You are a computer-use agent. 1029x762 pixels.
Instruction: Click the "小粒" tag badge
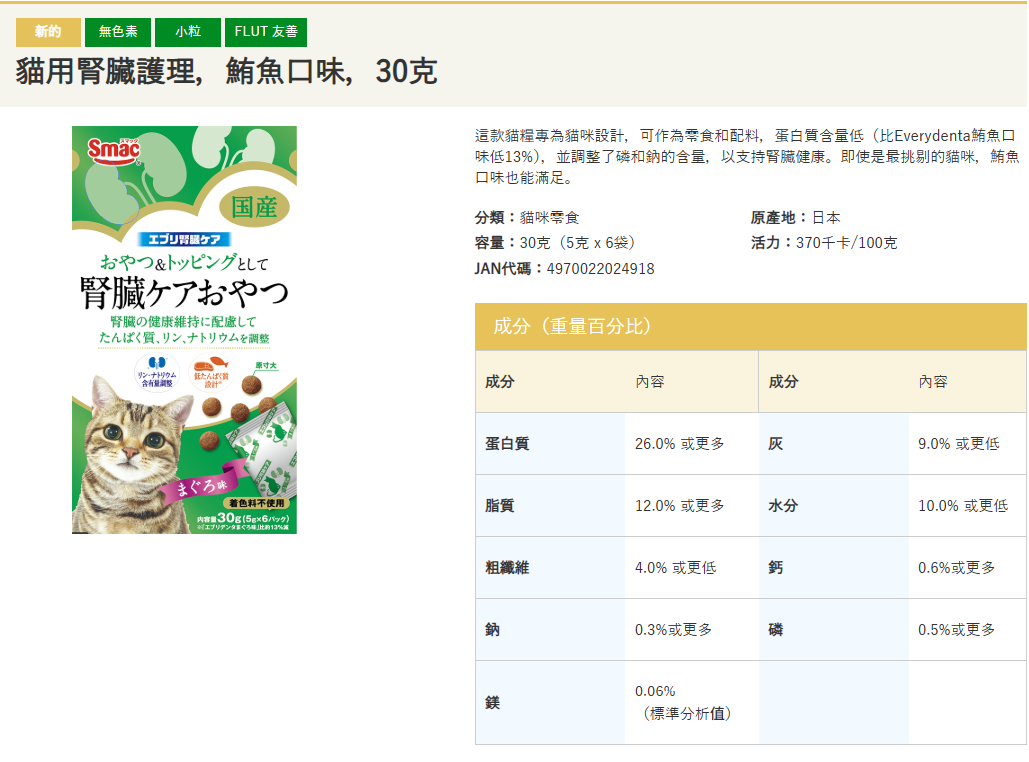click(188, 32)
